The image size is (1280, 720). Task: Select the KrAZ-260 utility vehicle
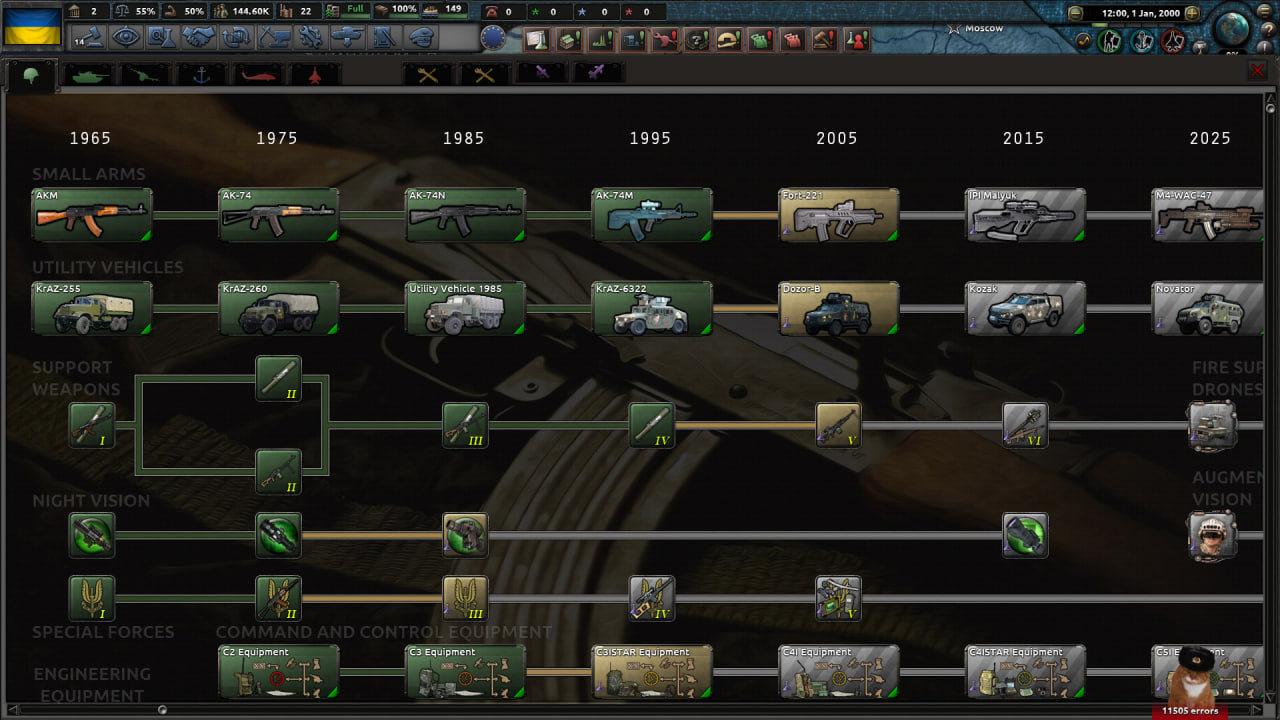[x=279, y=308]
